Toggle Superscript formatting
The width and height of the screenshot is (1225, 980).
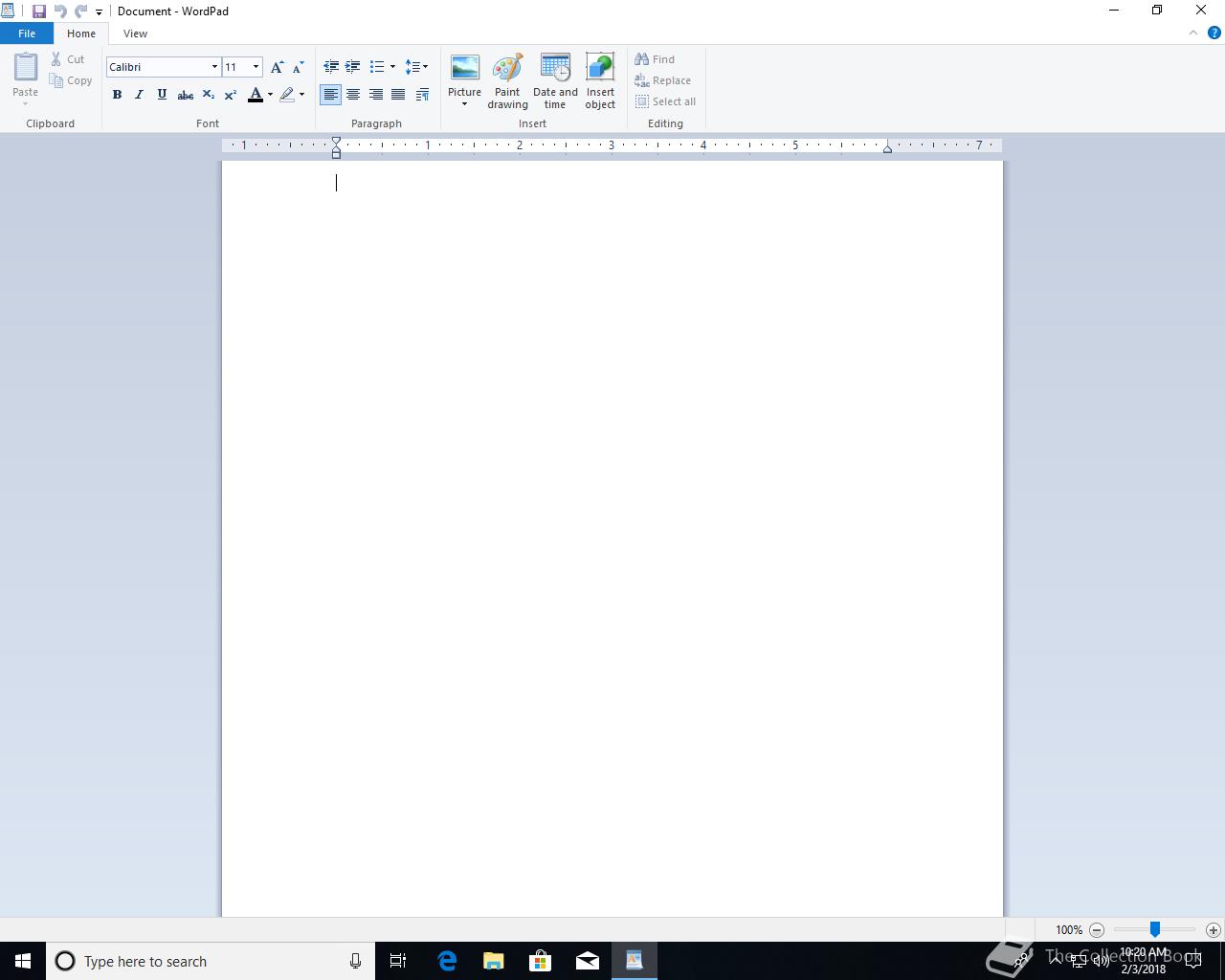coord(231,95)
